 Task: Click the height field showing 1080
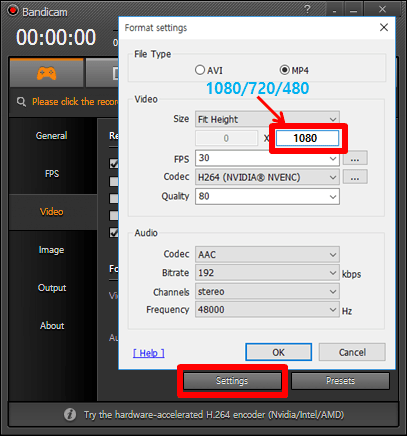click(307, 138)
